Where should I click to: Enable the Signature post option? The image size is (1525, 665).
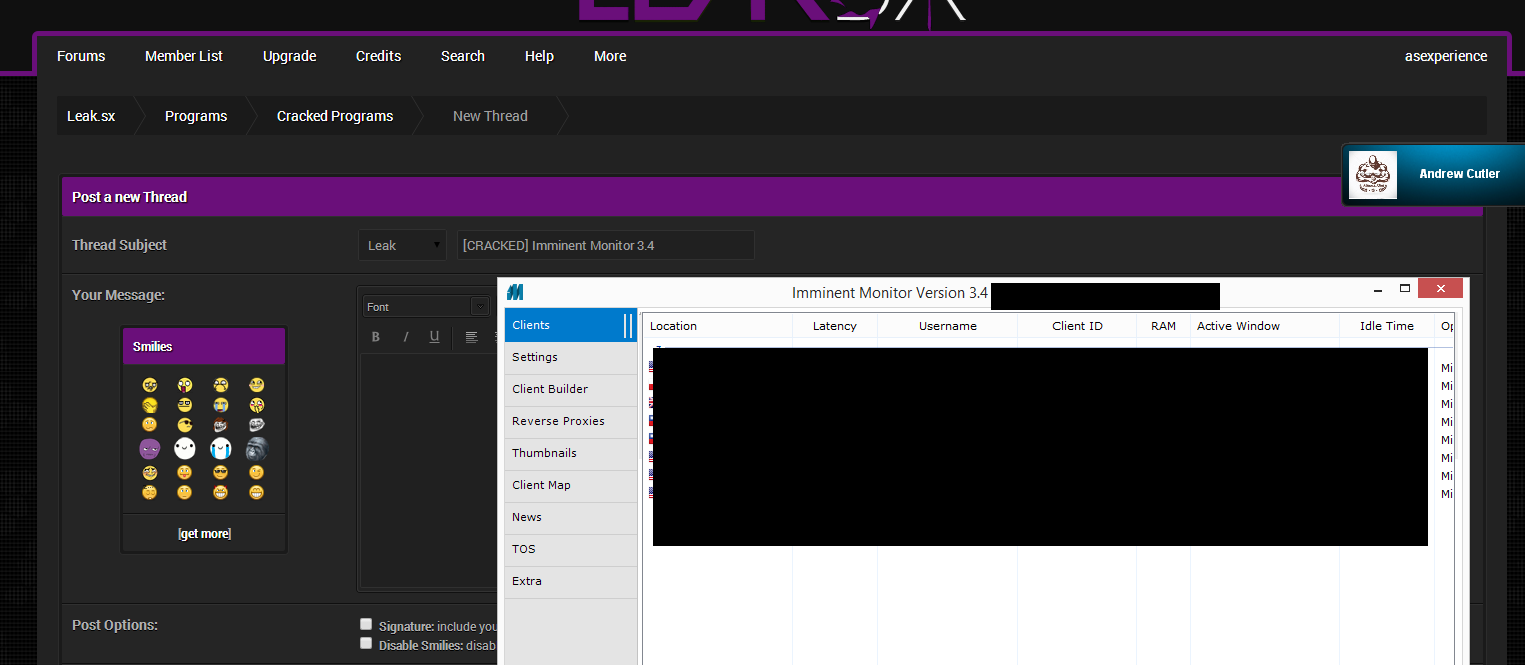(366, 624)
